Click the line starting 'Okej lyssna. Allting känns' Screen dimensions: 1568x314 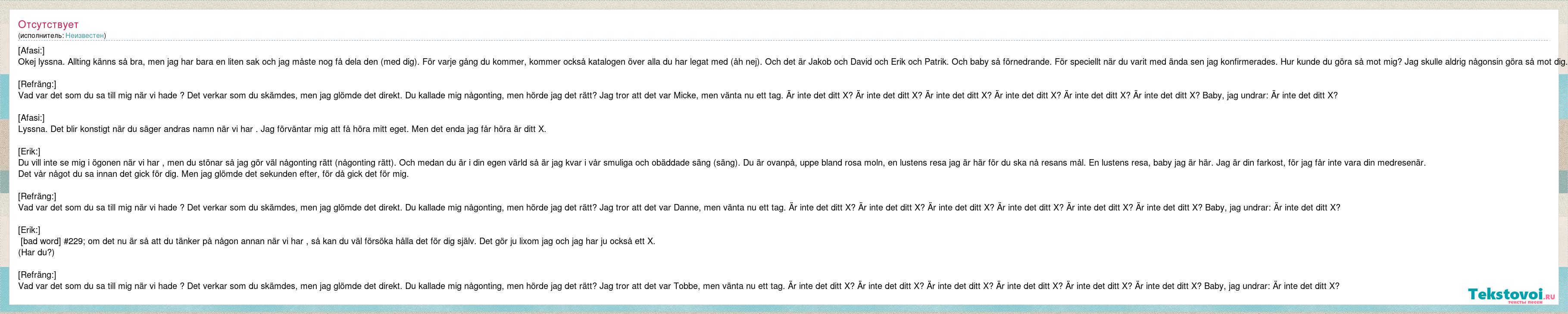pyautogui.click(x=793, y=62)
